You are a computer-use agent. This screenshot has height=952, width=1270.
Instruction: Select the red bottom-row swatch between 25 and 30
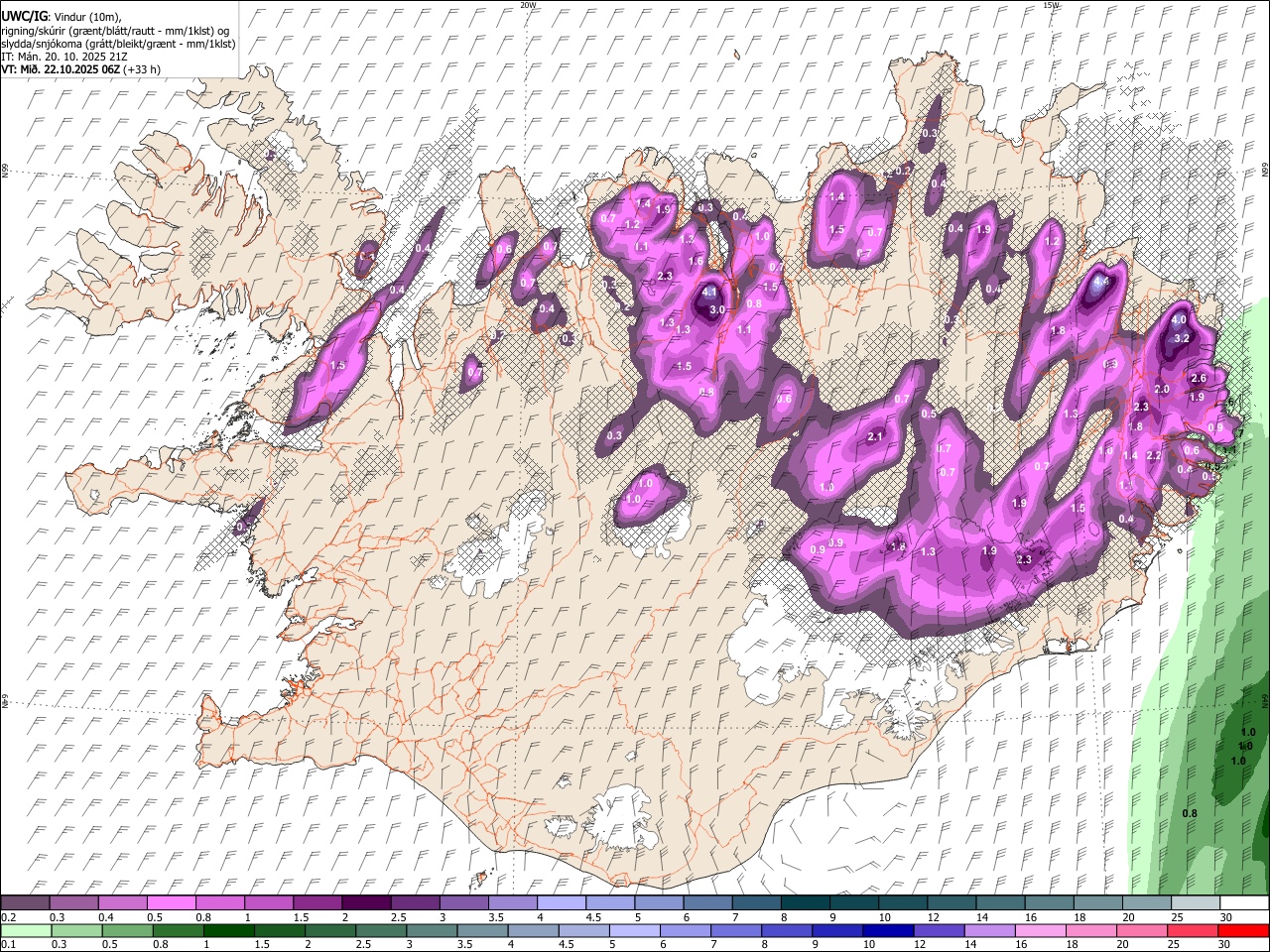(1192, 930)
